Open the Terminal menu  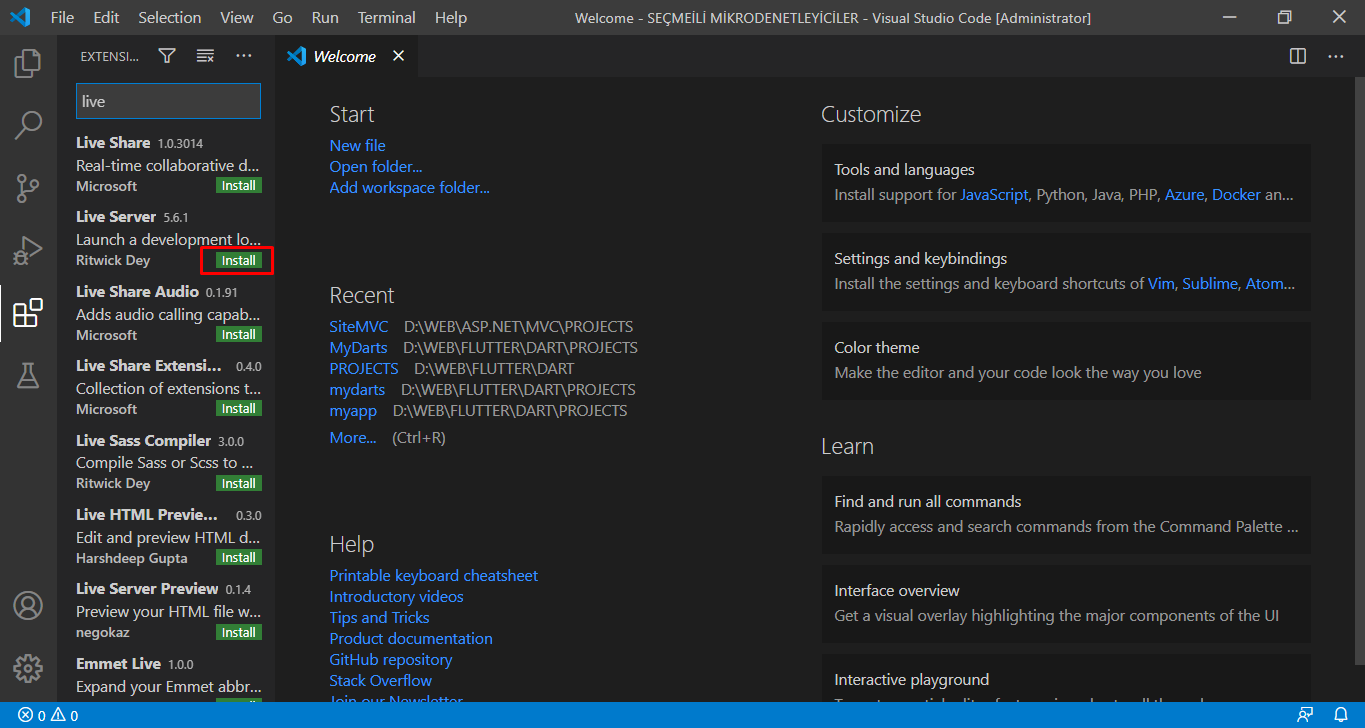coord(387,18)
